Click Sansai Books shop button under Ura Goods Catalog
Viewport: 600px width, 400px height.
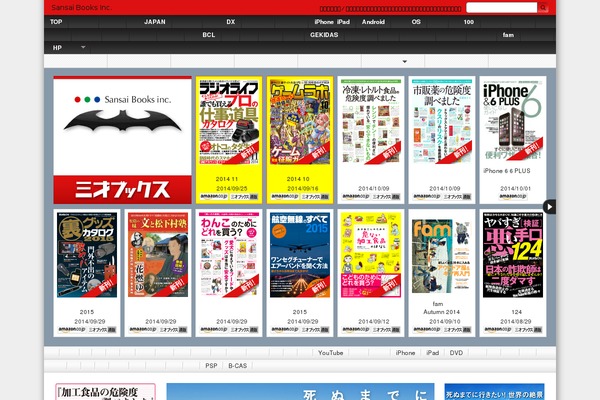[x=102, y=330]
